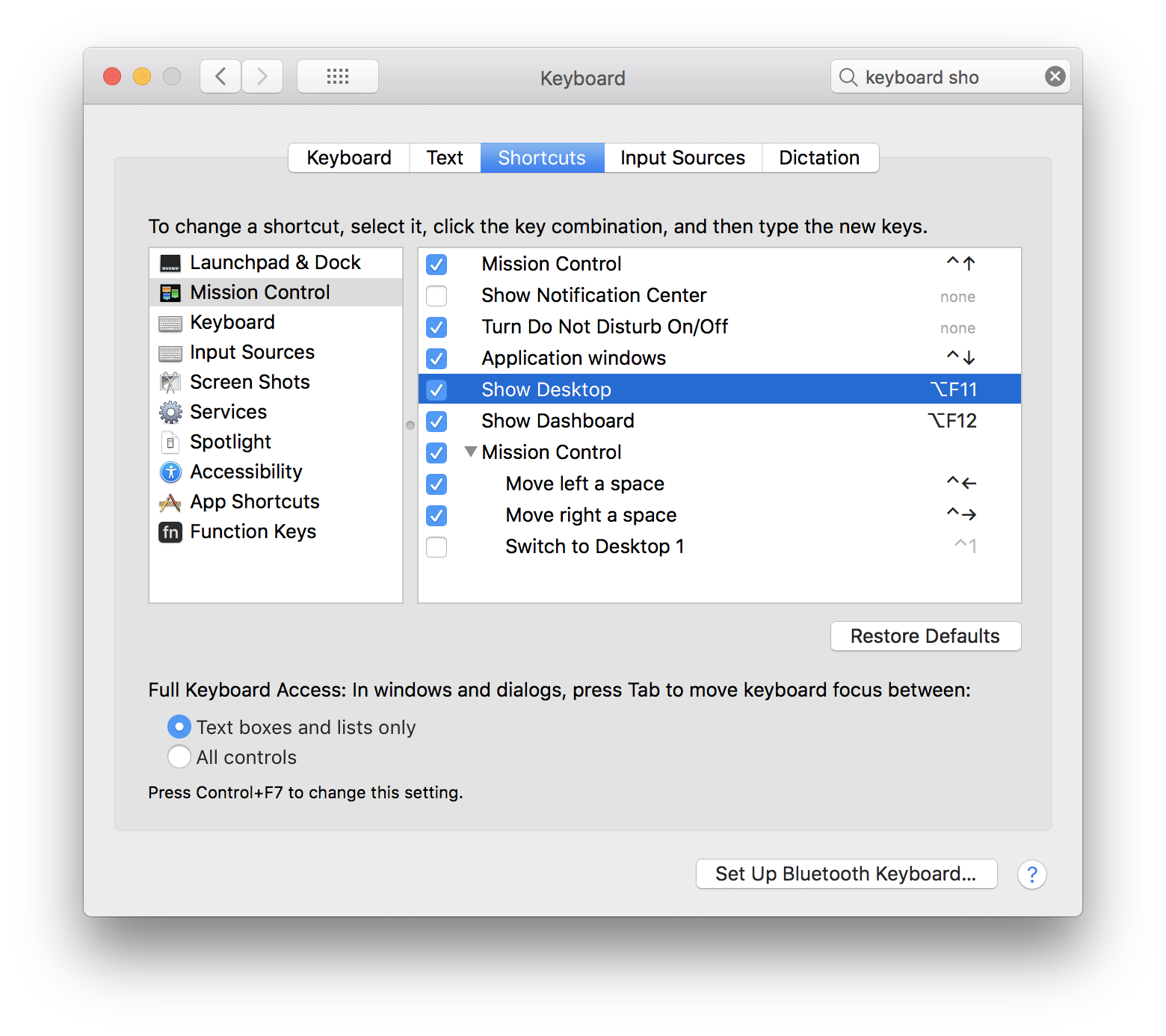
Task: Select Accessibility category label
Action: [x=246, y=472]
